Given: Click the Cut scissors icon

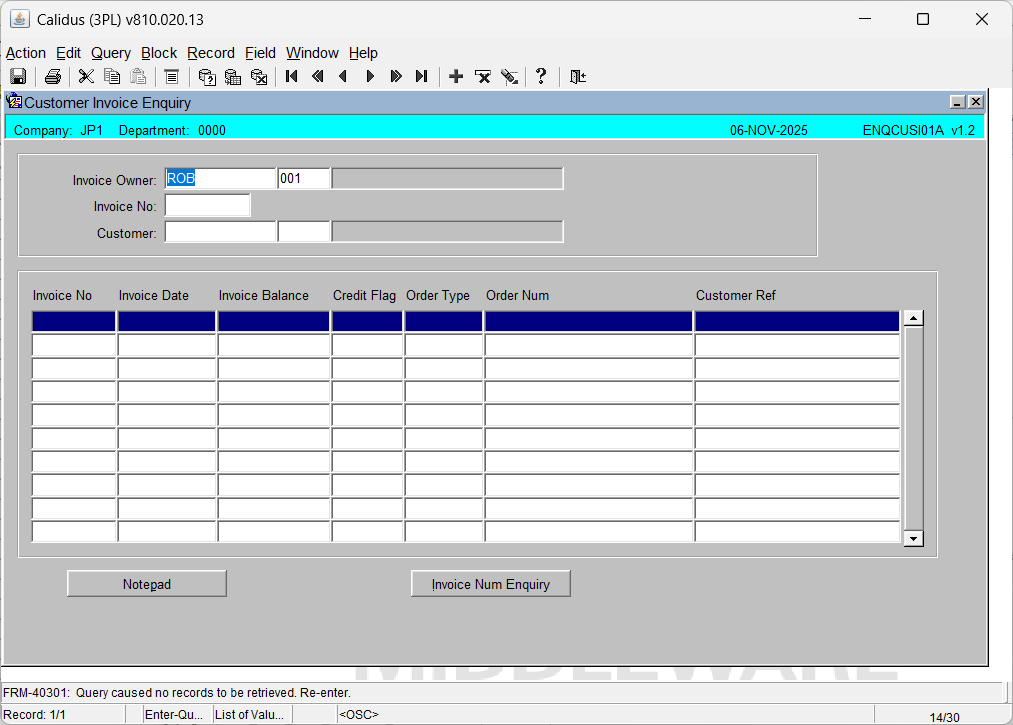Looking at the screenshot, I should click(86, 77).
